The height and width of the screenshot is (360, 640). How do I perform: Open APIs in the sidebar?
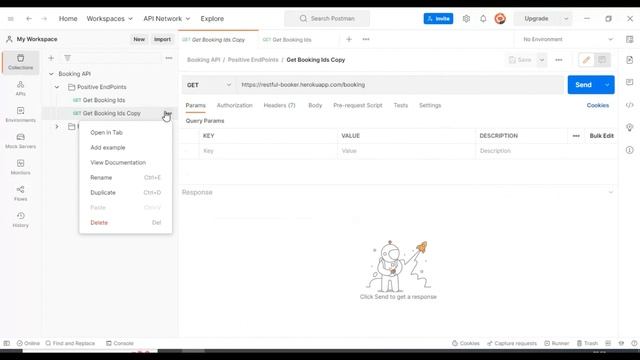20,88
